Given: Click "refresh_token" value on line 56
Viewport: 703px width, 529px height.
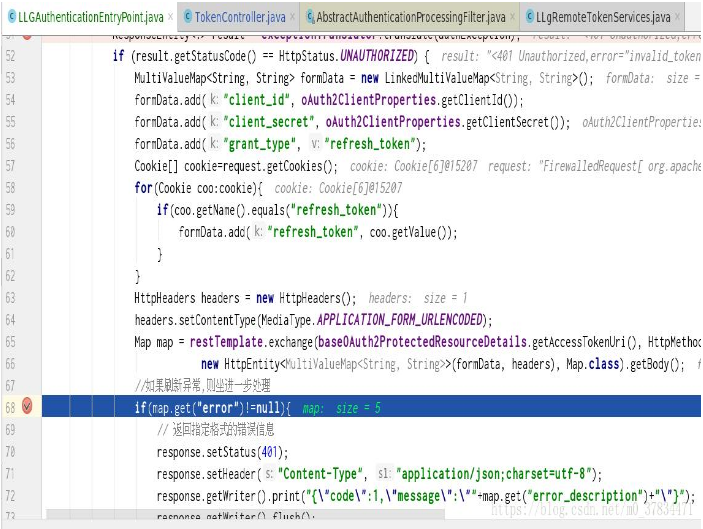Looking at the screenshot, I should coord(370,144).
